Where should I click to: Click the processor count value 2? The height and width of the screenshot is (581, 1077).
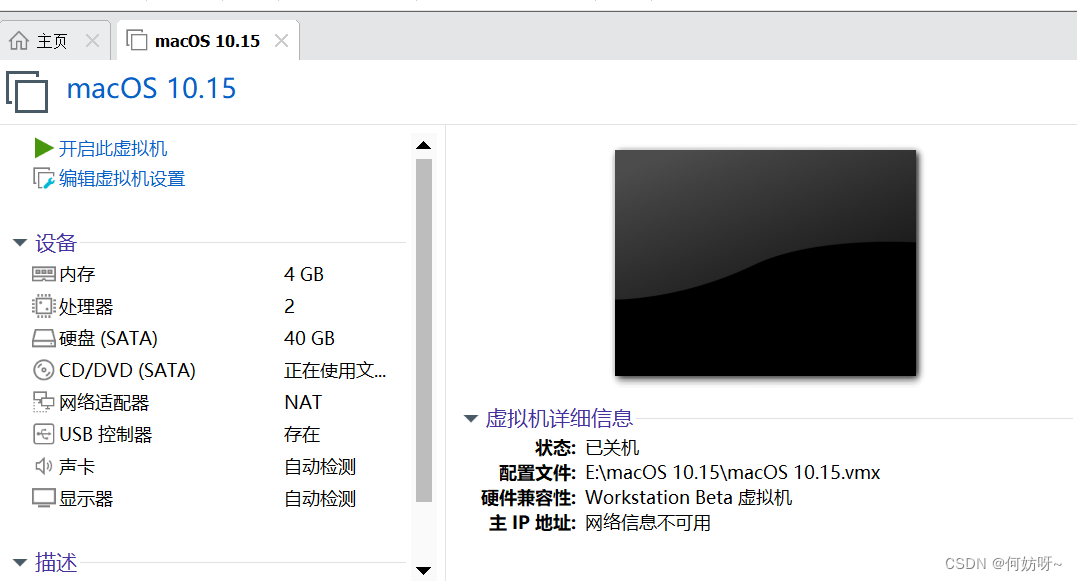[x=290, y=306]
